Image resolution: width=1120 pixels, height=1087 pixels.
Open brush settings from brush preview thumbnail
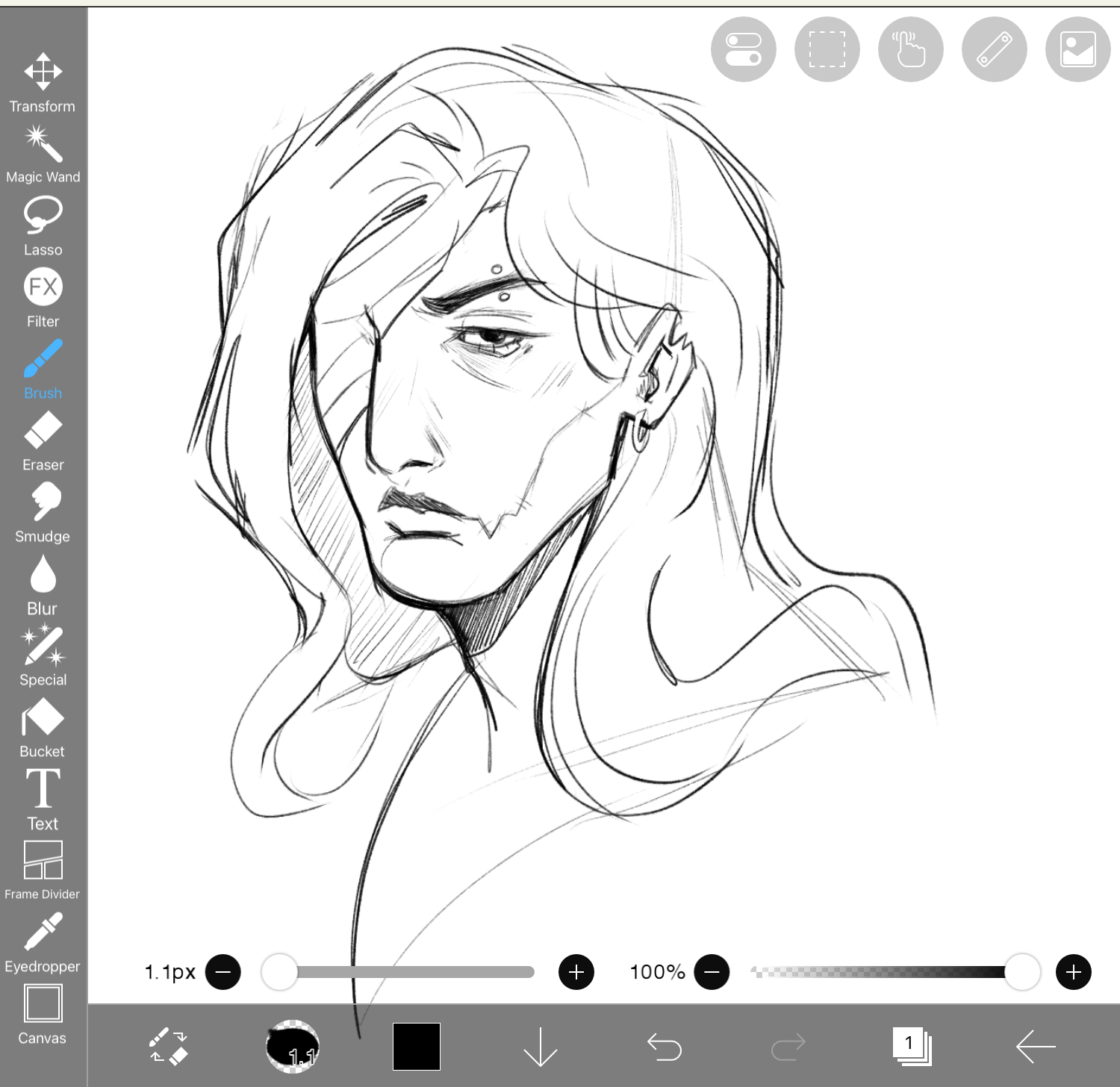pos(293,1047)
